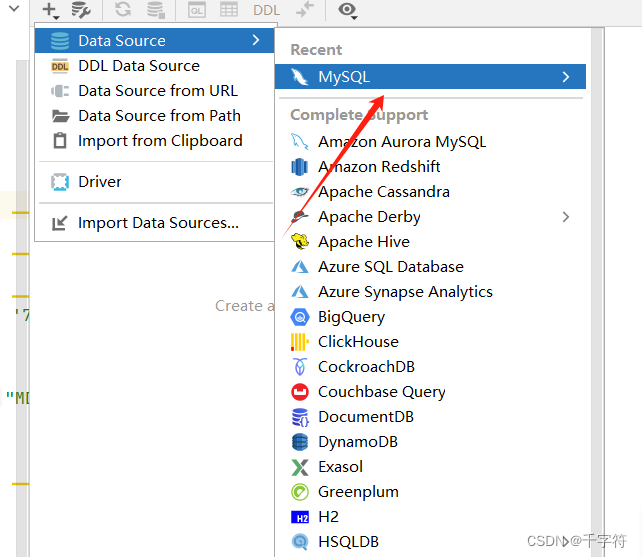Collapse the panel with the top-left chevron
Image resolution: width=642 pixels, height=557 pixels.
click(x=14, y=8)
